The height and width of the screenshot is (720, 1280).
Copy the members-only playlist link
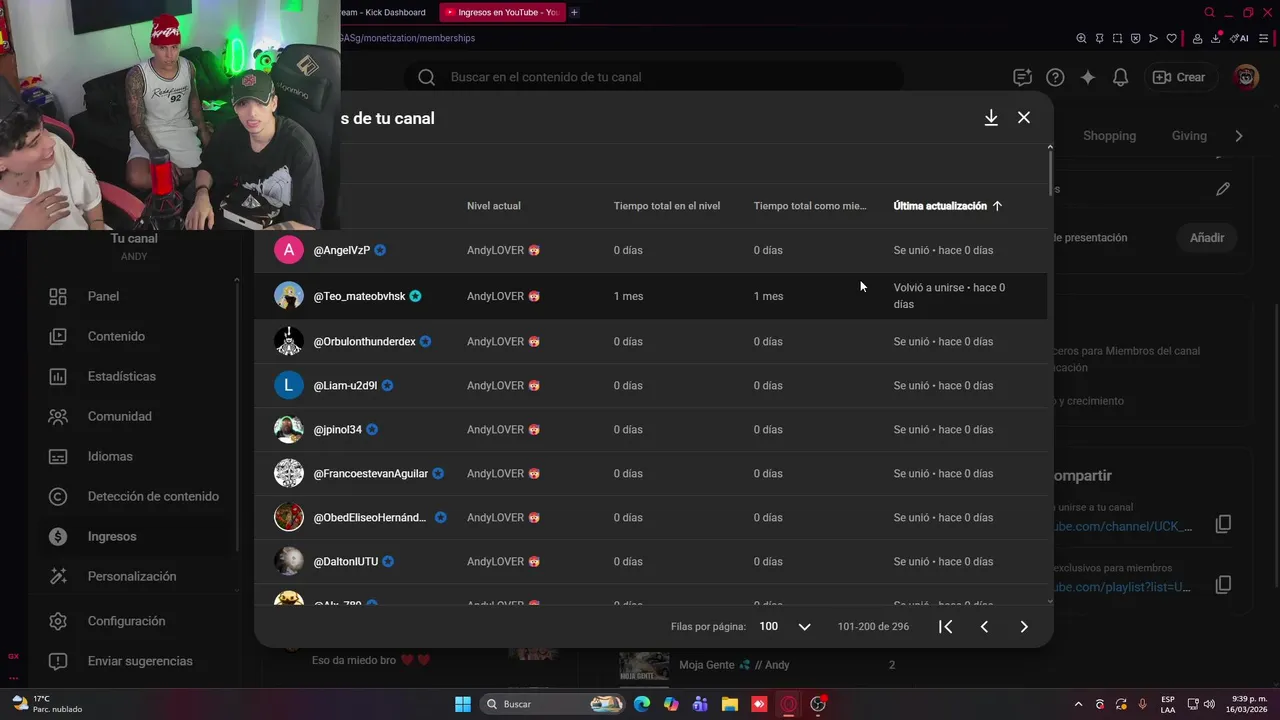tap(1223, 585)
